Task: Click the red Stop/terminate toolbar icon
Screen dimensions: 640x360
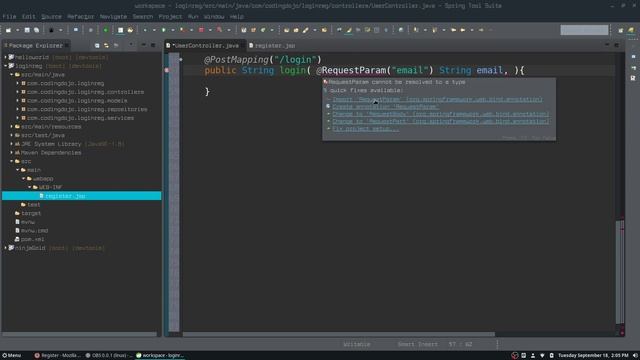Action: (x=201, y=30)
